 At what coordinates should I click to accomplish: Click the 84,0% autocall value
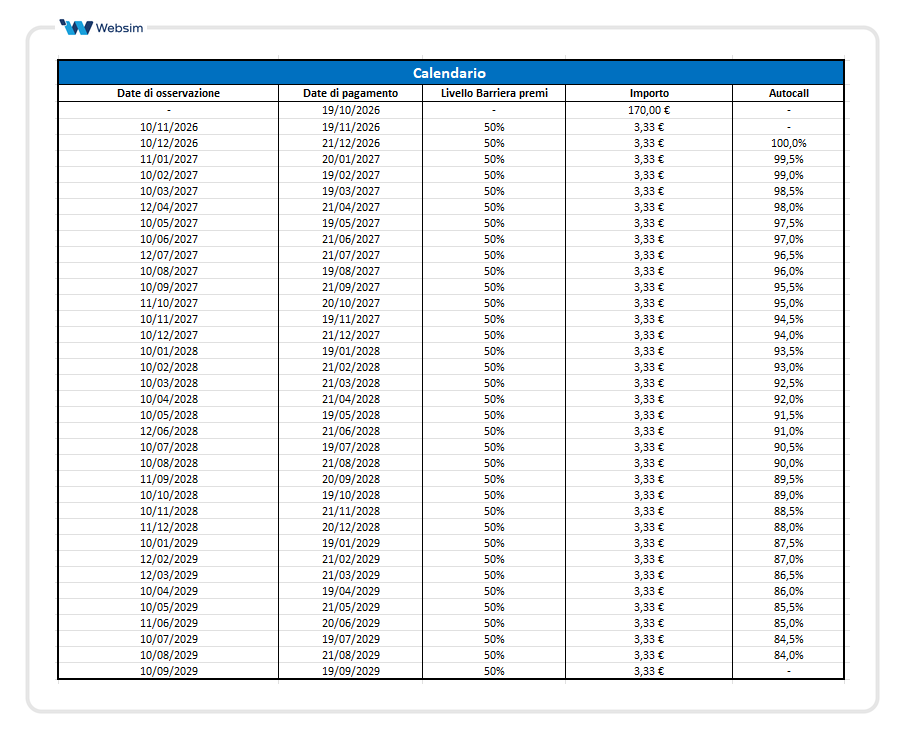tap(788, 655)
